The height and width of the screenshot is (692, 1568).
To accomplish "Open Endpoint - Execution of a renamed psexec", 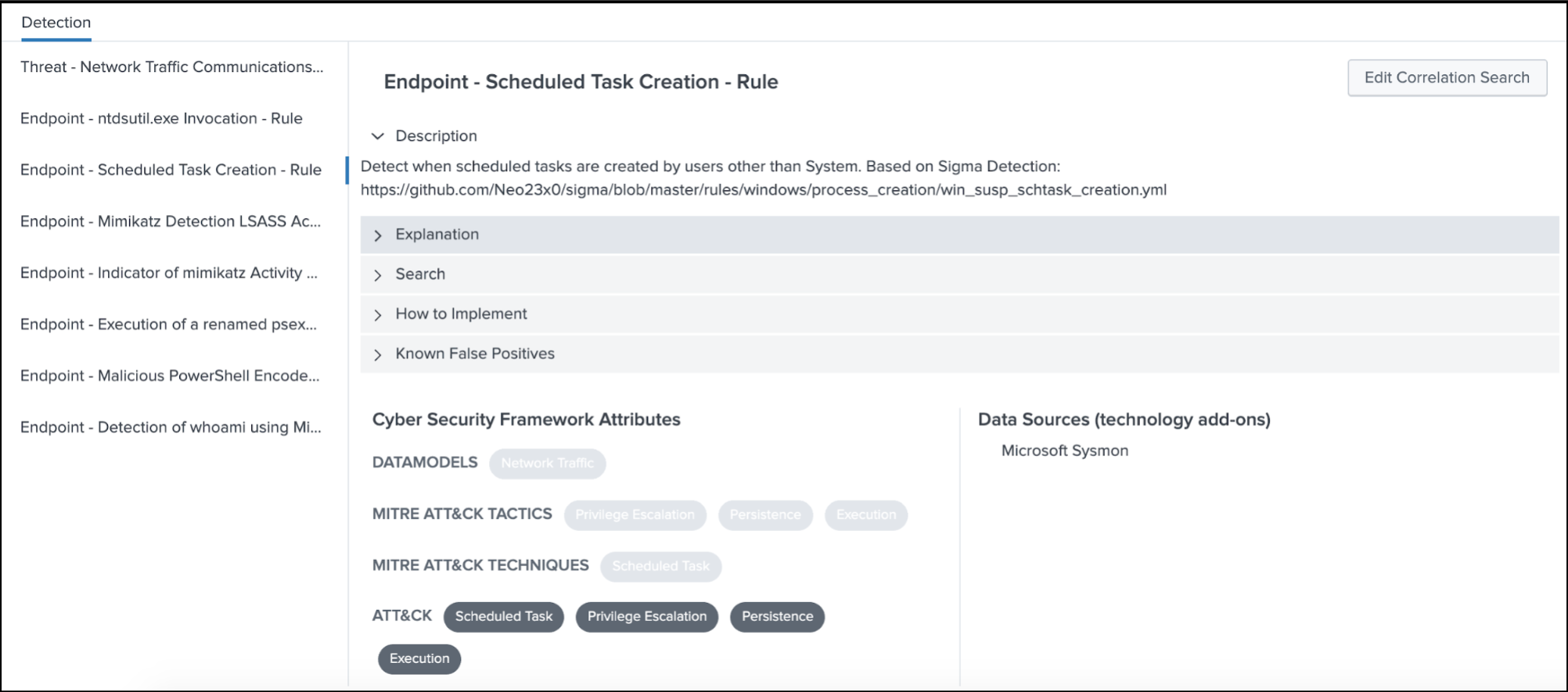I will pos(168,324).
